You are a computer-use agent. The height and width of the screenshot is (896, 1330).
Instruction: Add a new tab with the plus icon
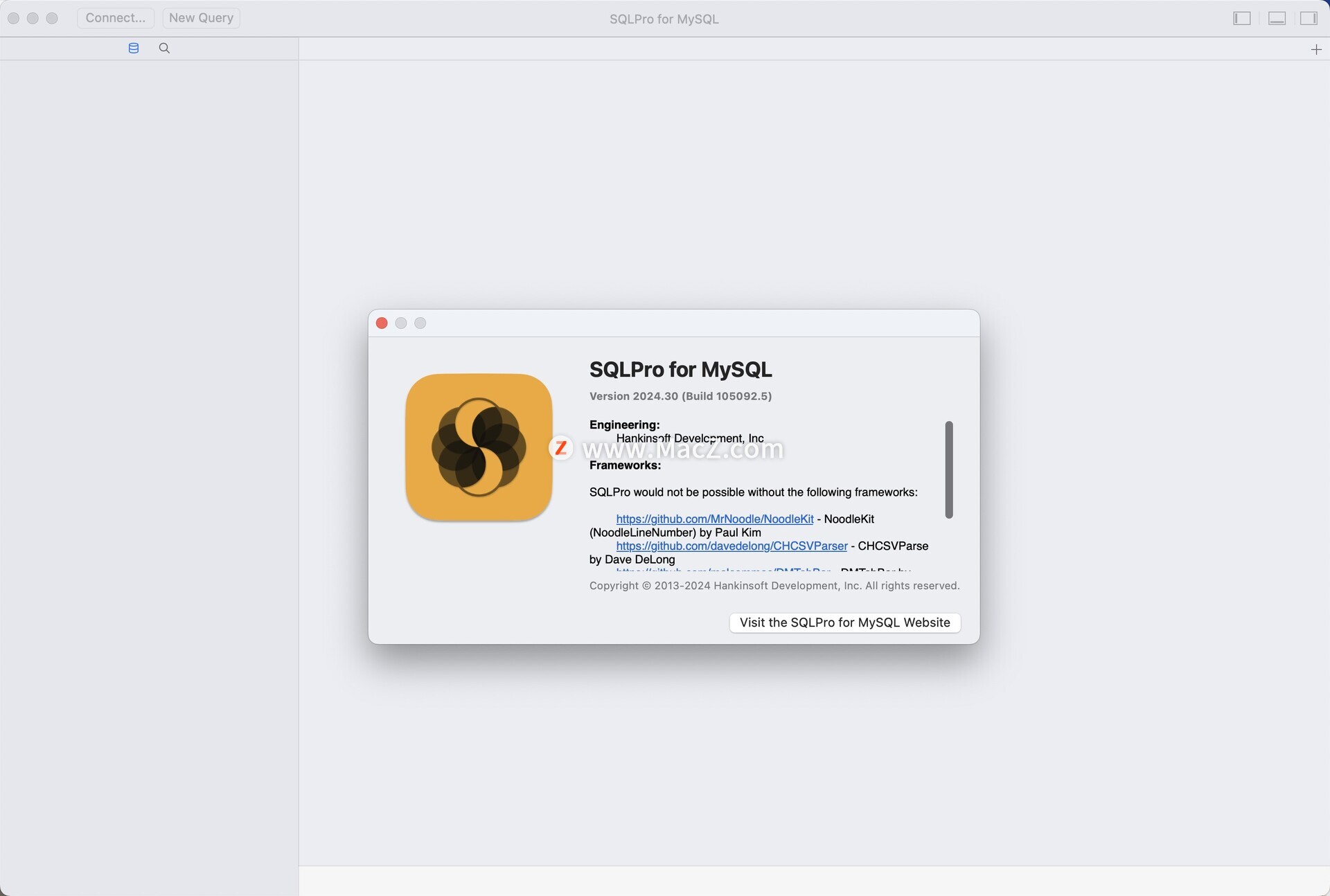click(x=1316, y=49)
